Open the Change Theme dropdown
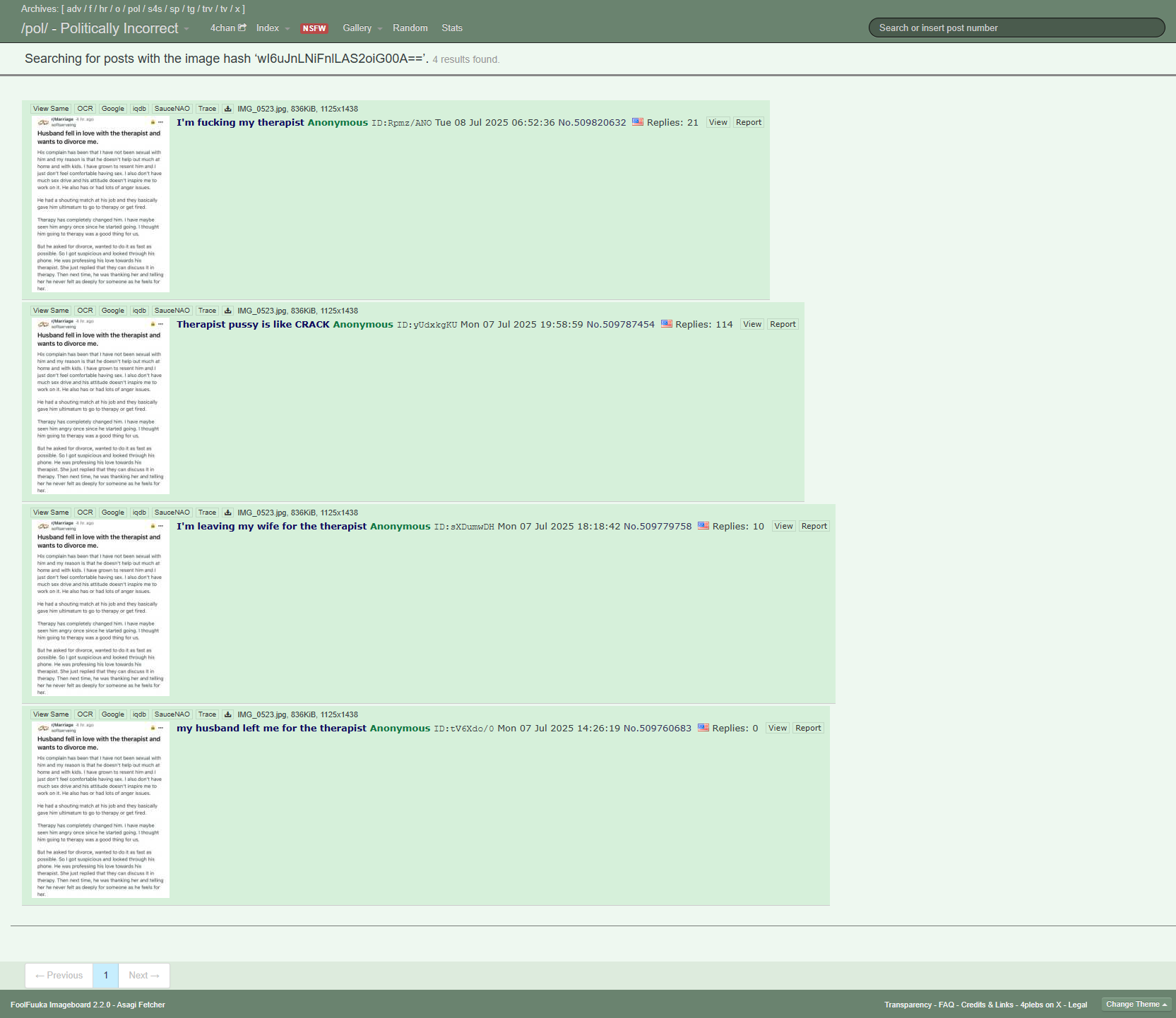This screenshot has width=1176, height=1018. pyautogui.click(x=1136, y=1005)
